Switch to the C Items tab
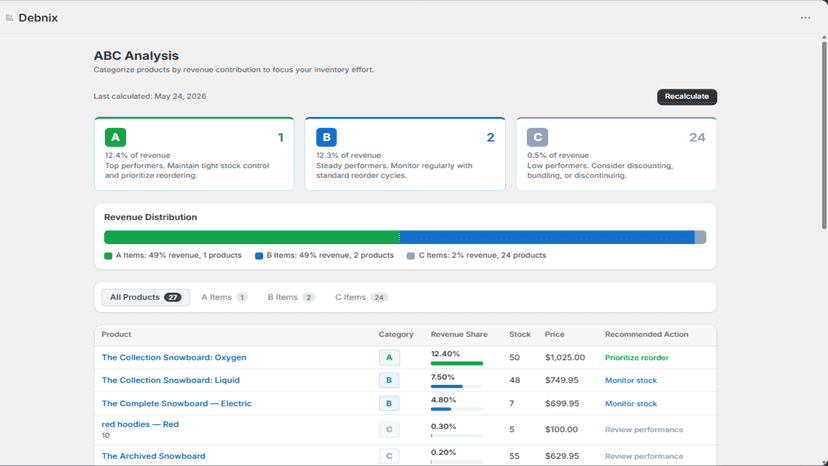The width and height of the screenshot is (828, 466). pos(361,297)
